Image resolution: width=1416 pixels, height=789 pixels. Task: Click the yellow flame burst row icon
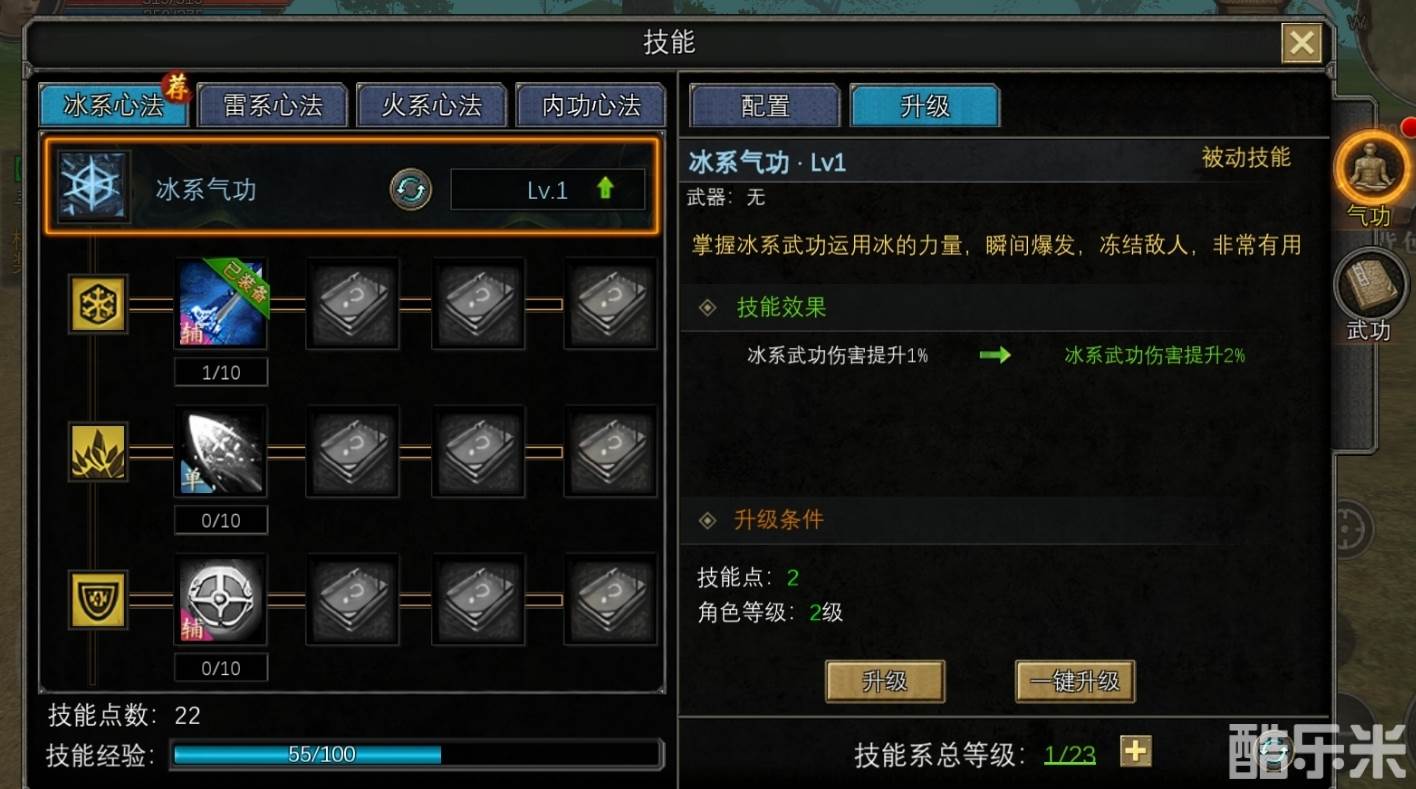click(x=98, y=451)
